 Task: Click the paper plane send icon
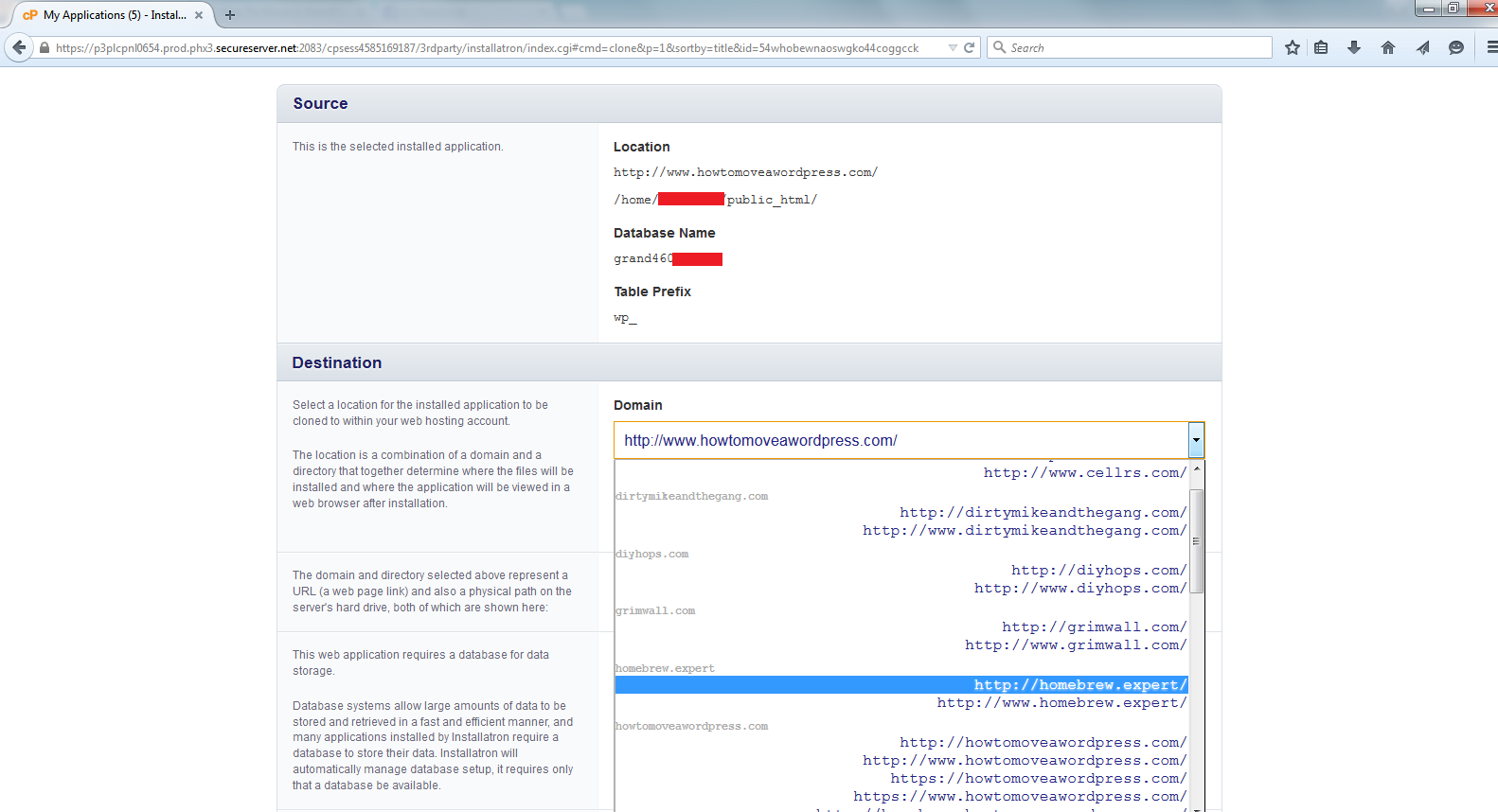pyautogui.click(x=1422, y=47)
